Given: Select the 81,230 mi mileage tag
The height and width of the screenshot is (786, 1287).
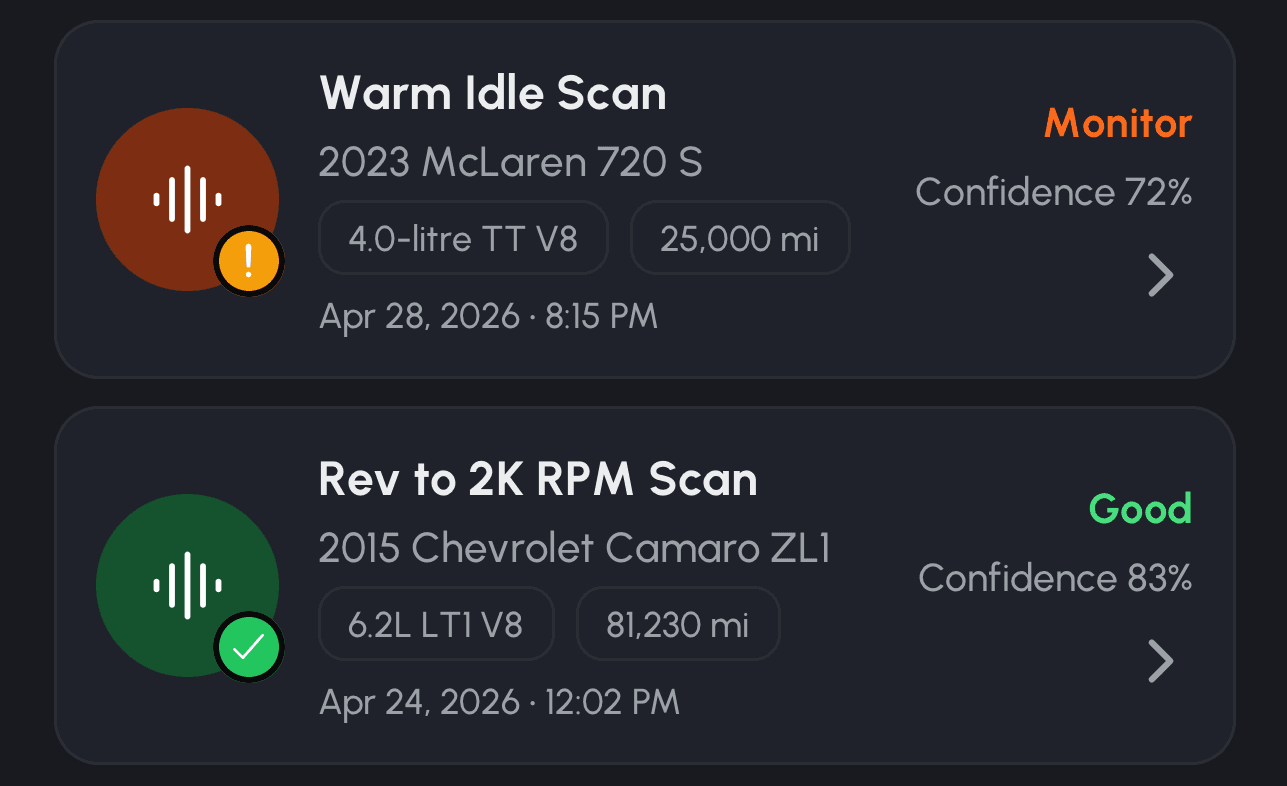Looking at the screenshot, I should pos(678,624).
